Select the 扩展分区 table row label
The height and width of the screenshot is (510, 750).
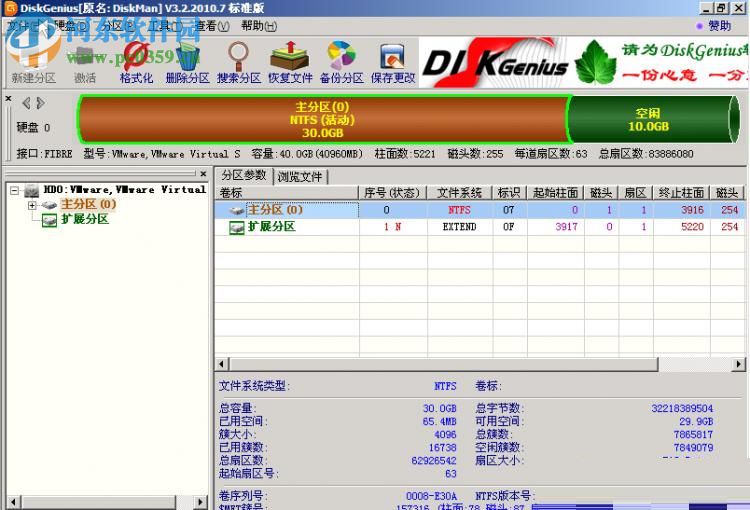tap(272, 227)
